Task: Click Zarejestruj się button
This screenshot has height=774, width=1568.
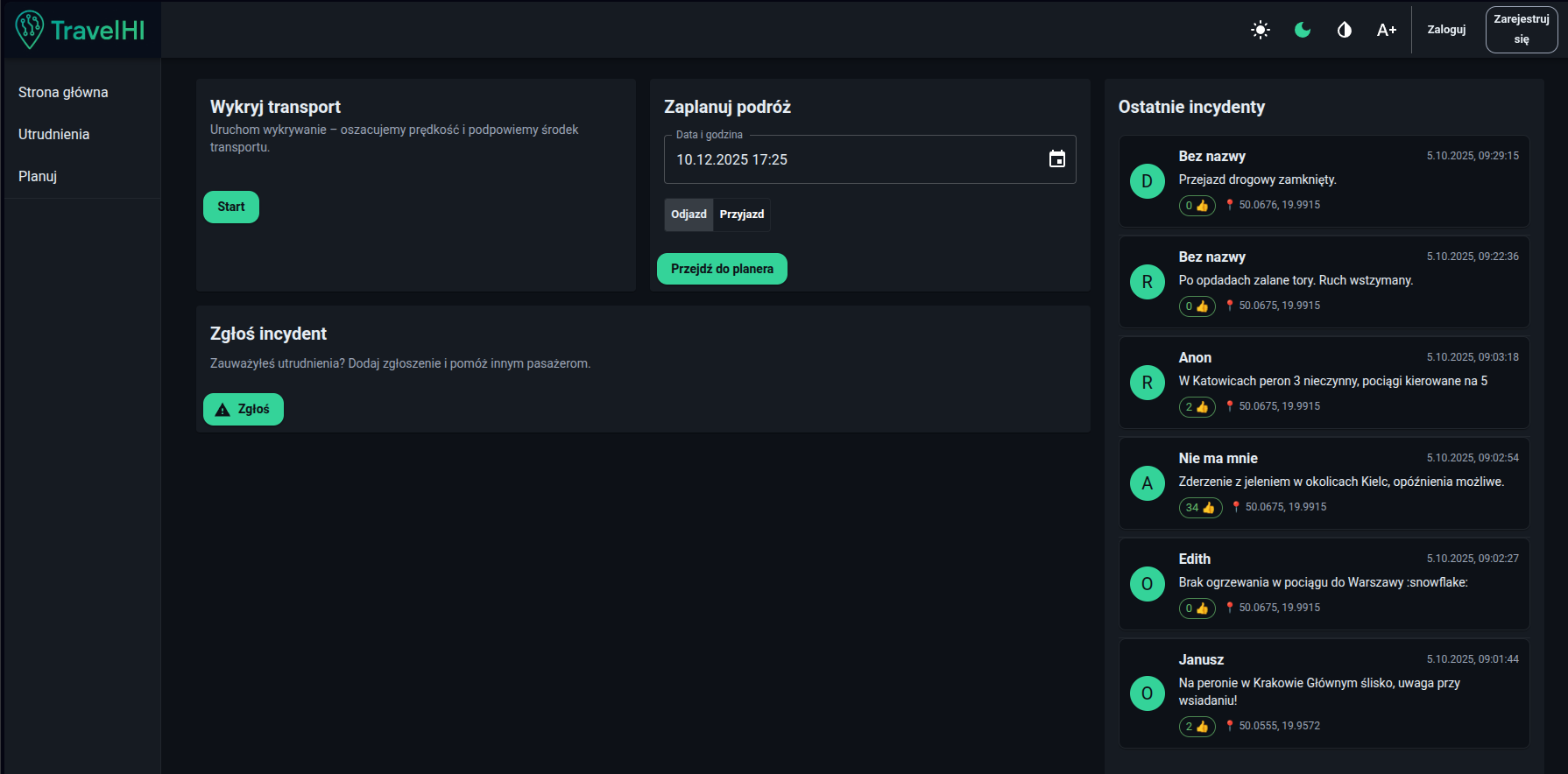Action: tap(1522, 30)
